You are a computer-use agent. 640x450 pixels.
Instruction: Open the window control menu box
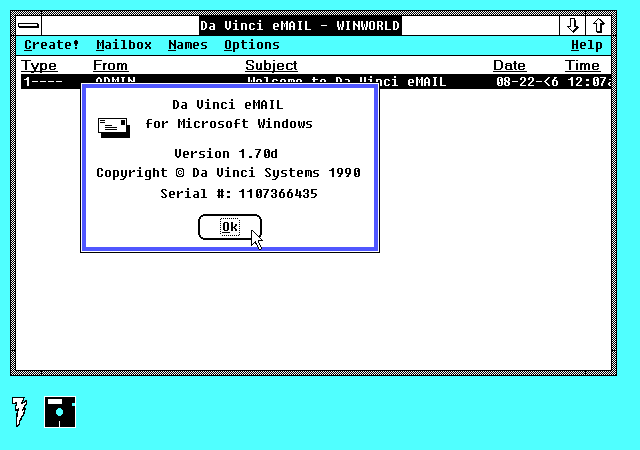coord(29,26)
